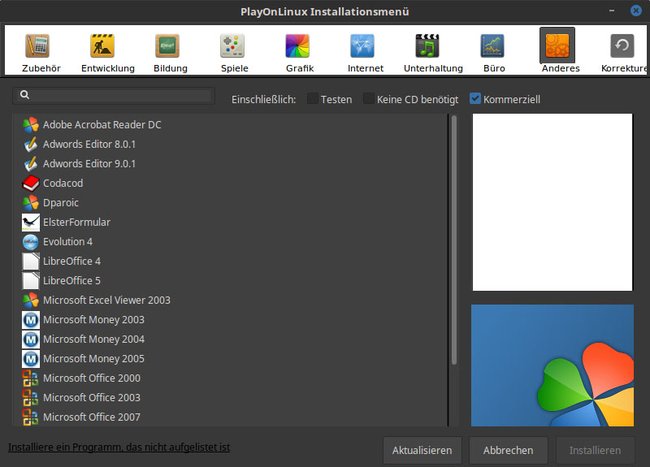Open the Spiele gamepad icon

(x=232, y=46)
